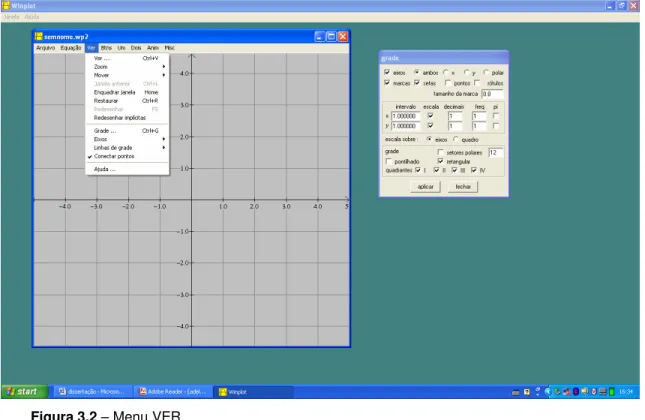The height and width of the screenshot is (420, 645).
Task: Open the Um menu
Action: click(x=121, y=48)
